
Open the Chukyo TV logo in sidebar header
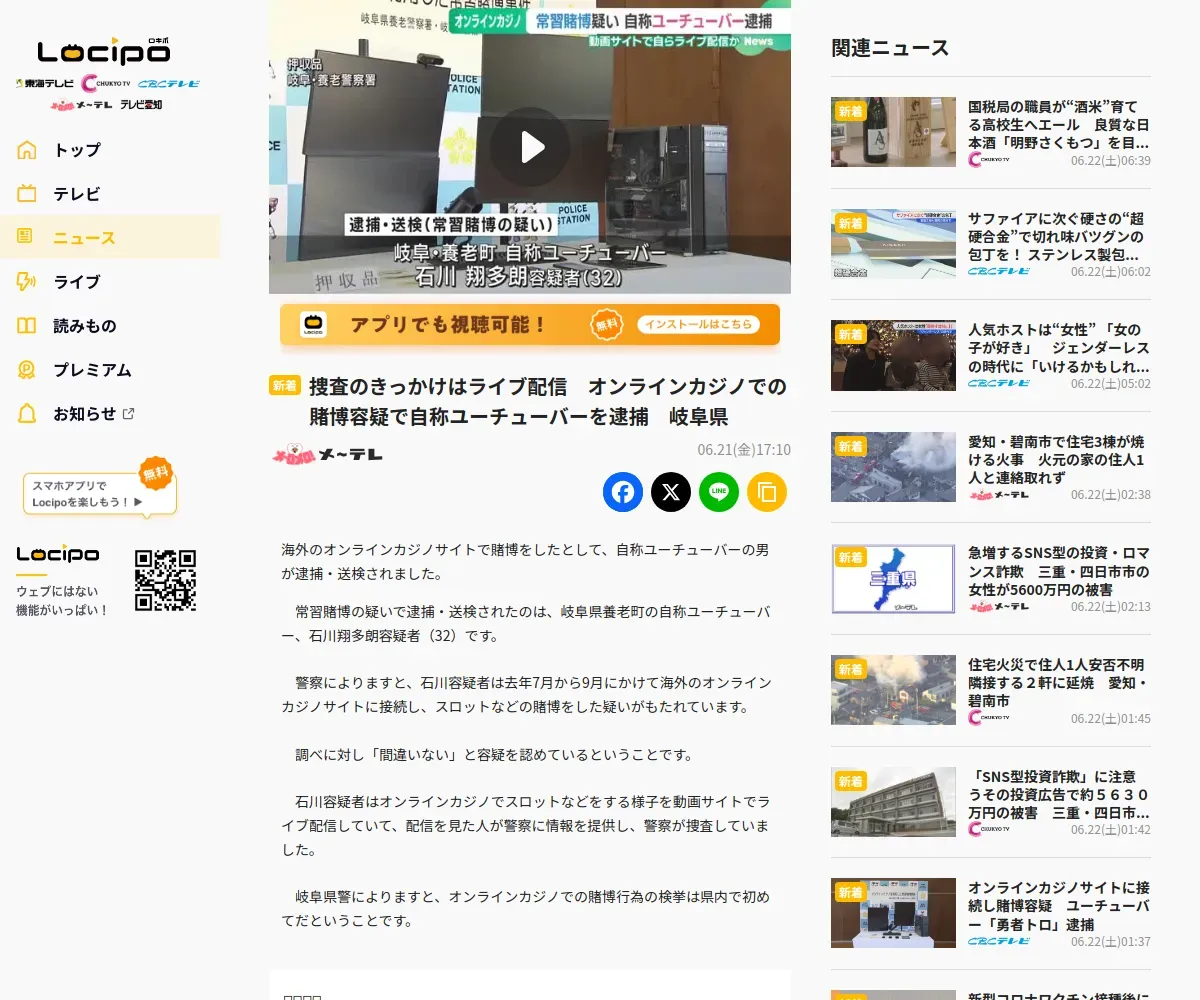pyautogui.click(x=106, y=83)
